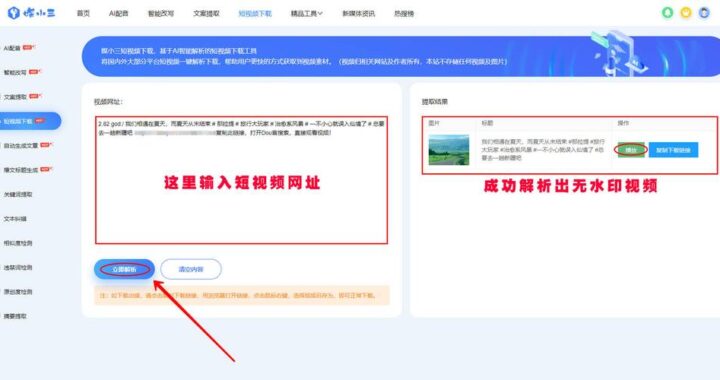Screen dimensions: 720x380
Task: Open 关键词提取 in the left sidebar
Action: click(18, 195)
